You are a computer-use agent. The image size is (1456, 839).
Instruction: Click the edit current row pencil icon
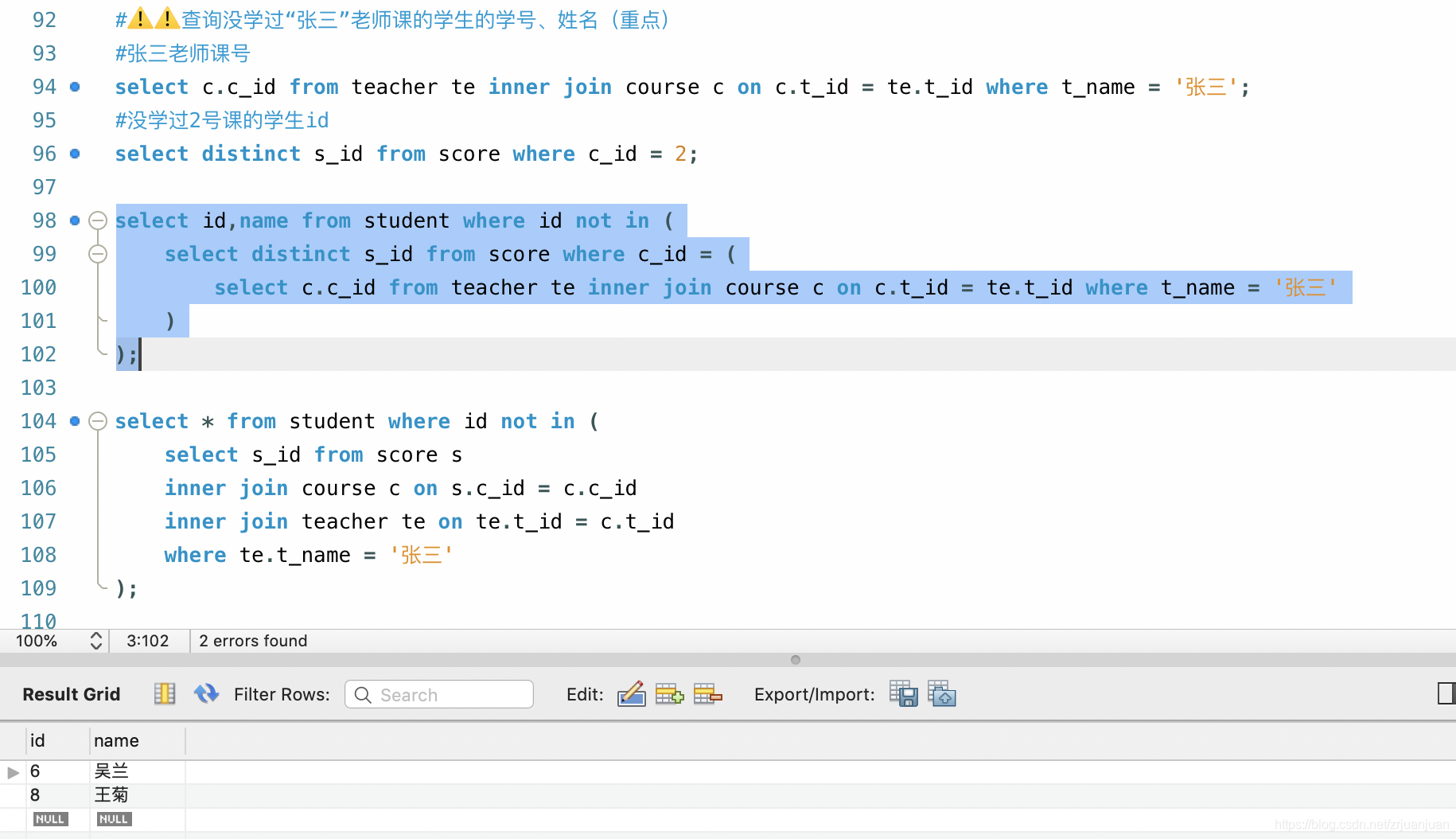pos(631,694)
